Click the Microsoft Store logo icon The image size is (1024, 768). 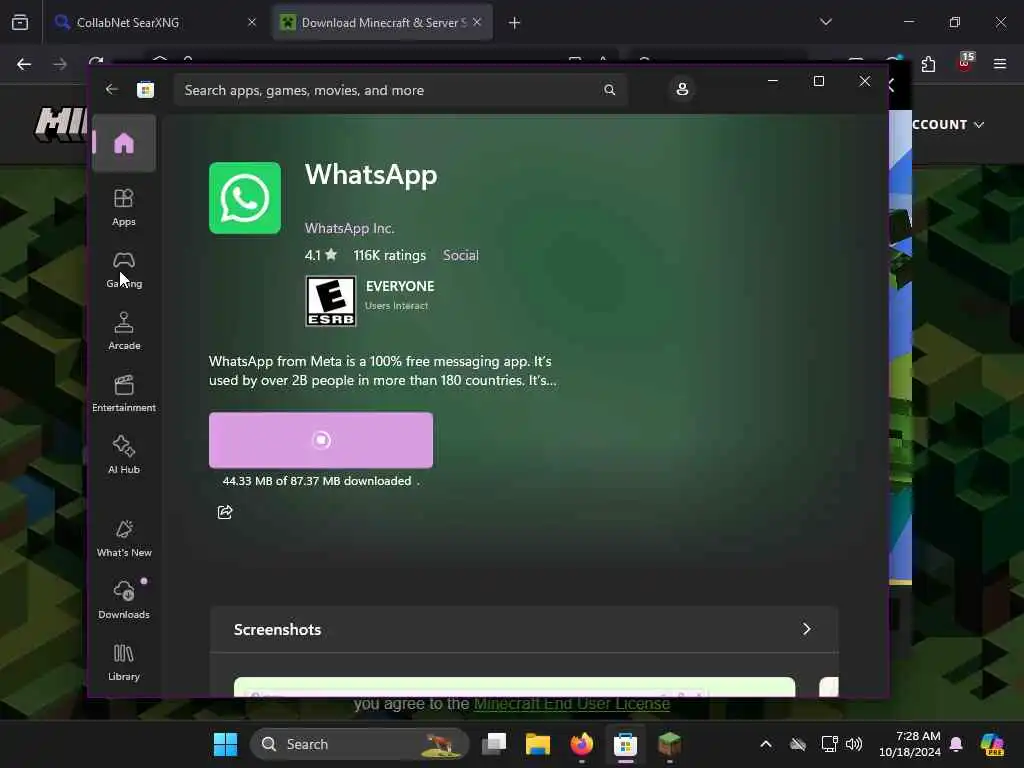click(145, 89)
